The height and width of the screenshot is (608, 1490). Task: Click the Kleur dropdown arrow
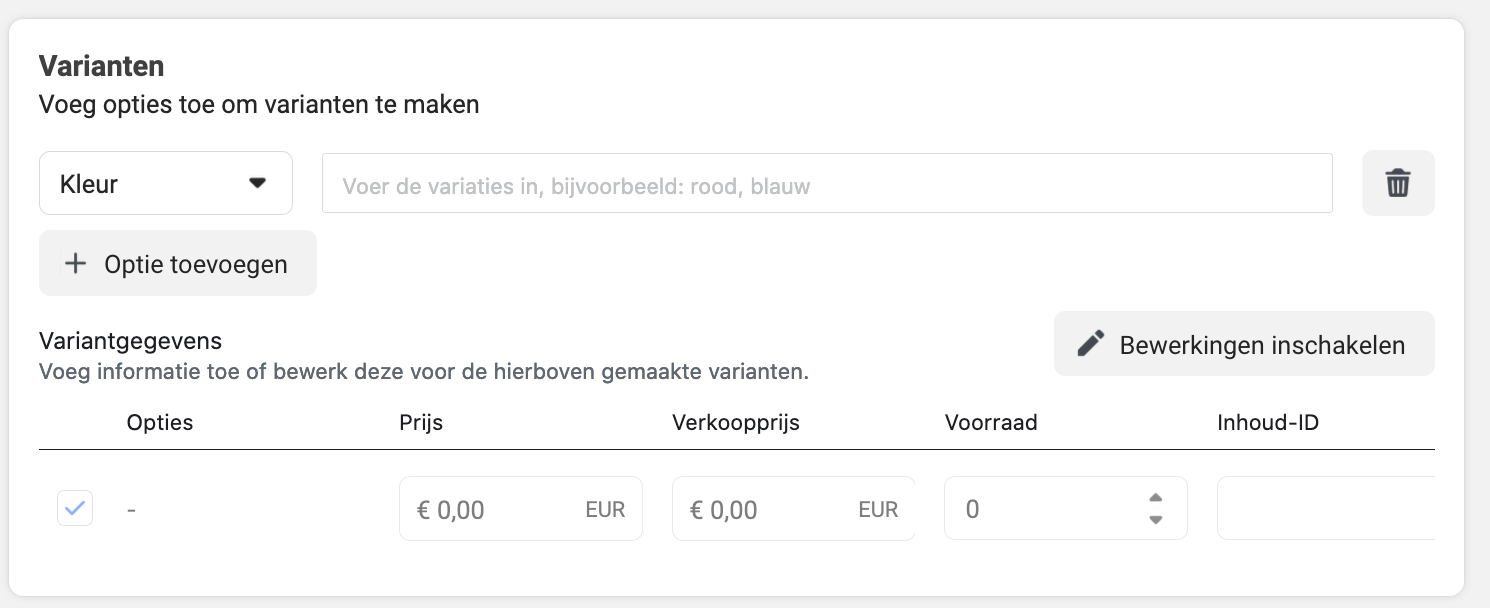pyautogui.click(x=258, y=183)
